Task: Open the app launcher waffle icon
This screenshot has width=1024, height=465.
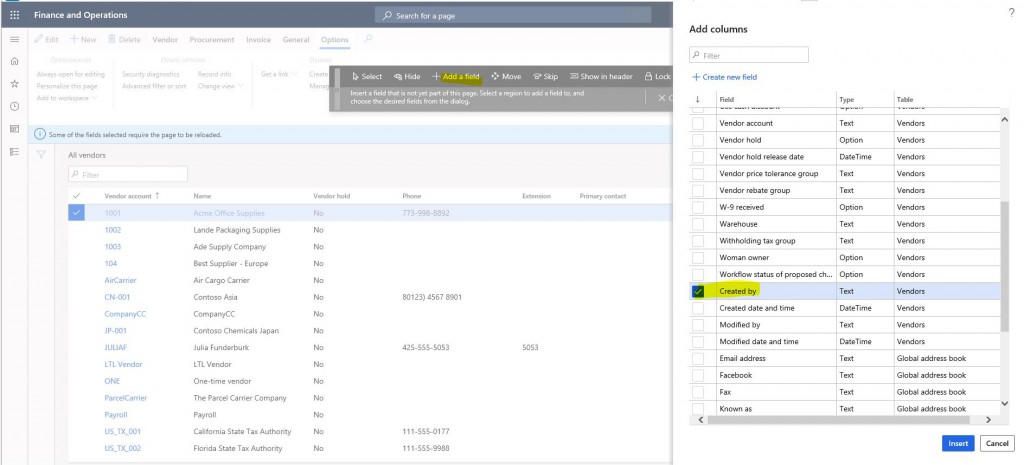Action: click(14, 15)
